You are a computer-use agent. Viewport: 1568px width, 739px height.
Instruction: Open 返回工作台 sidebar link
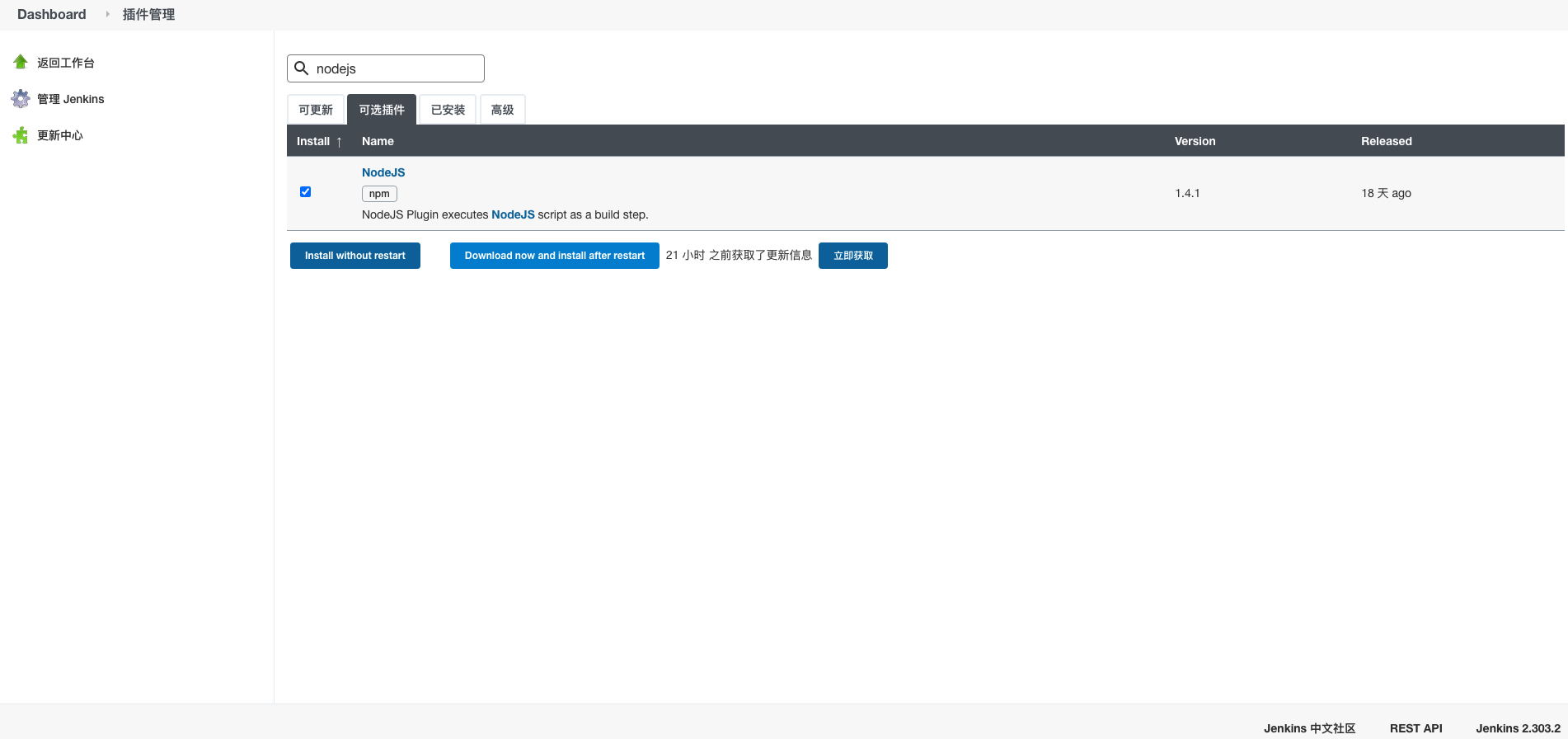66,63
